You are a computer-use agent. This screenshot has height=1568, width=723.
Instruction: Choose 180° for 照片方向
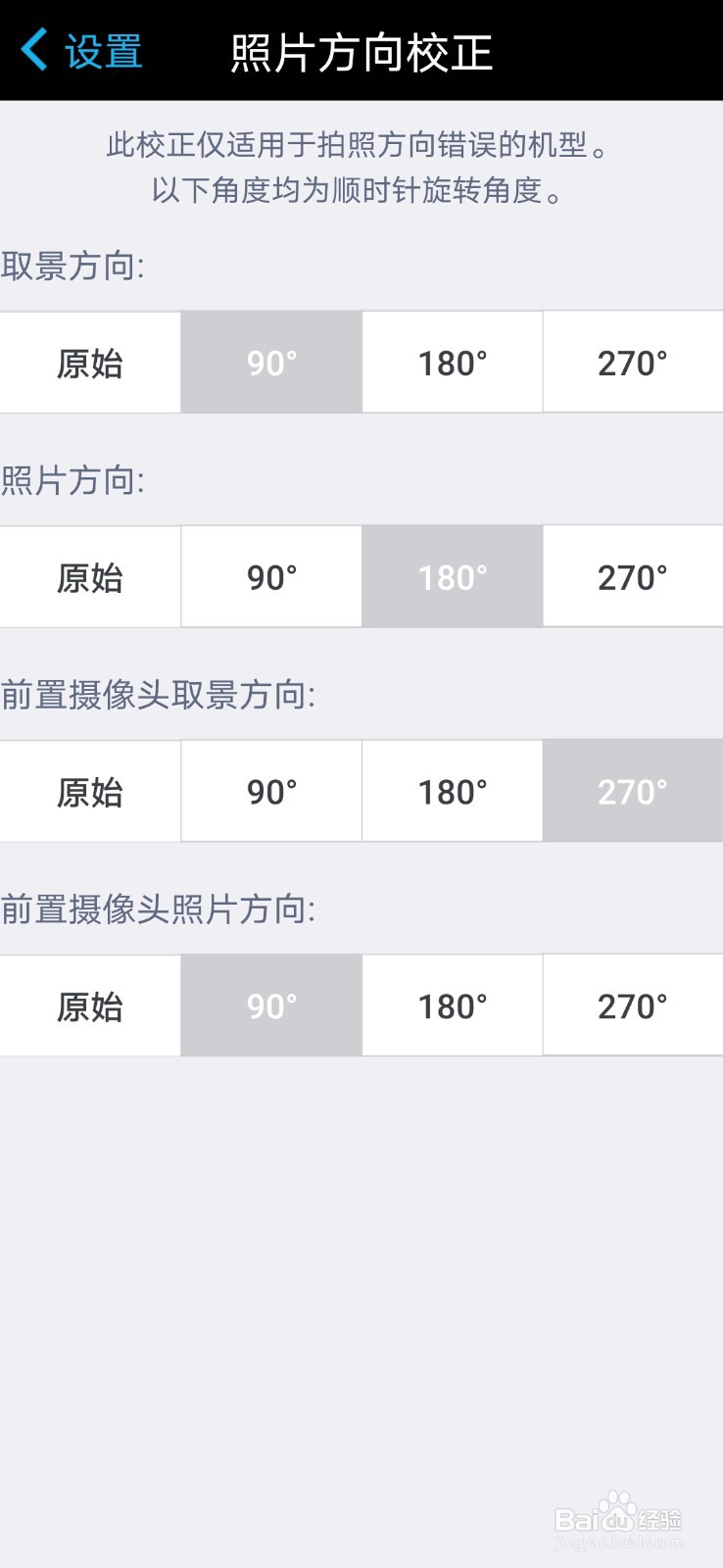[453, 577]
